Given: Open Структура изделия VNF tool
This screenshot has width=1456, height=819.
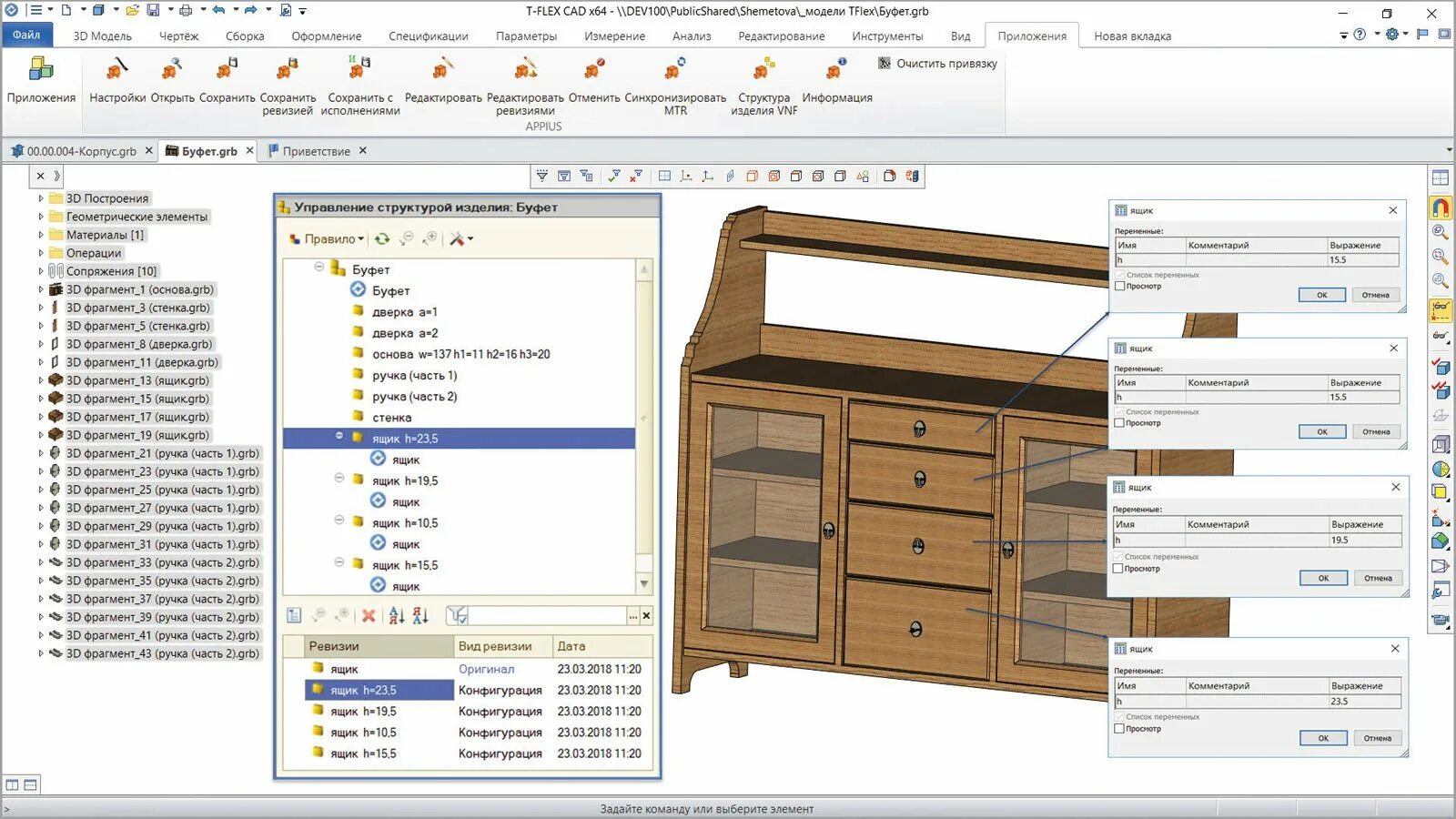Looking at the screenshot, I should click(x=763, y=70).
